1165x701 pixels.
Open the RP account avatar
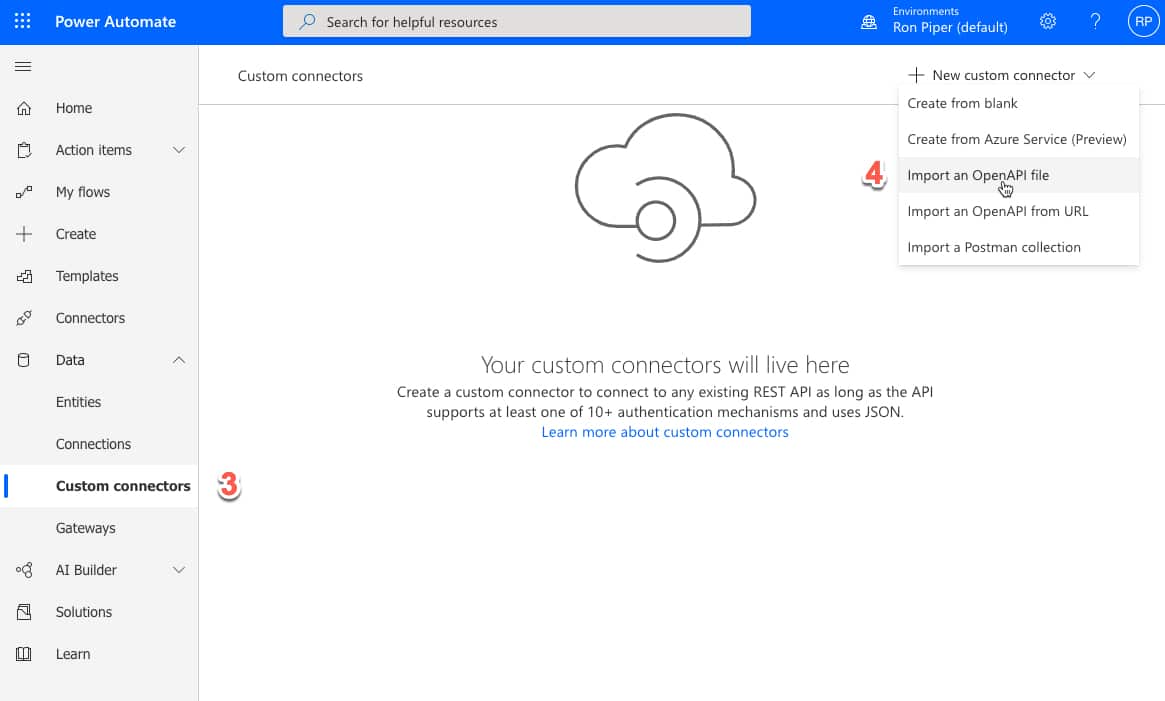click(1141, 21)
